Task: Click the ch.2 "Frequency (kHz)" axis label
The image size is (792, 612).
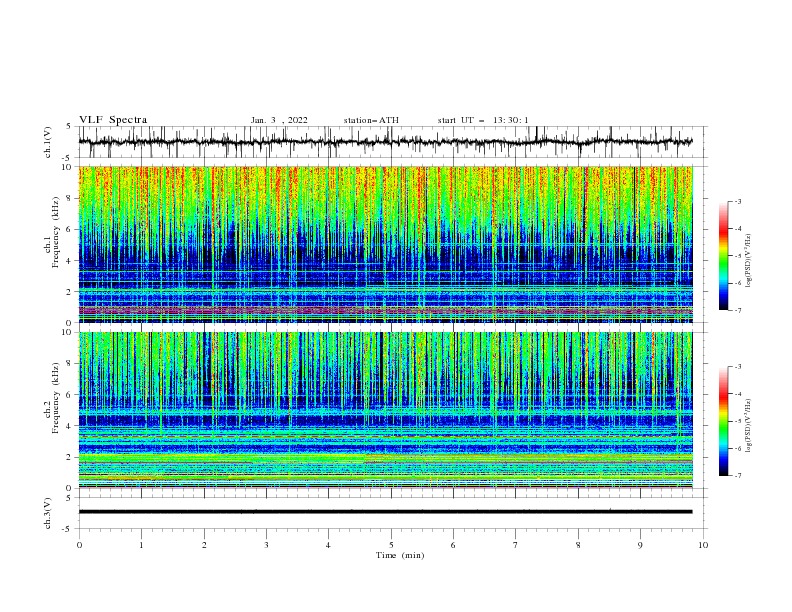Action: (x=56, y=398)
